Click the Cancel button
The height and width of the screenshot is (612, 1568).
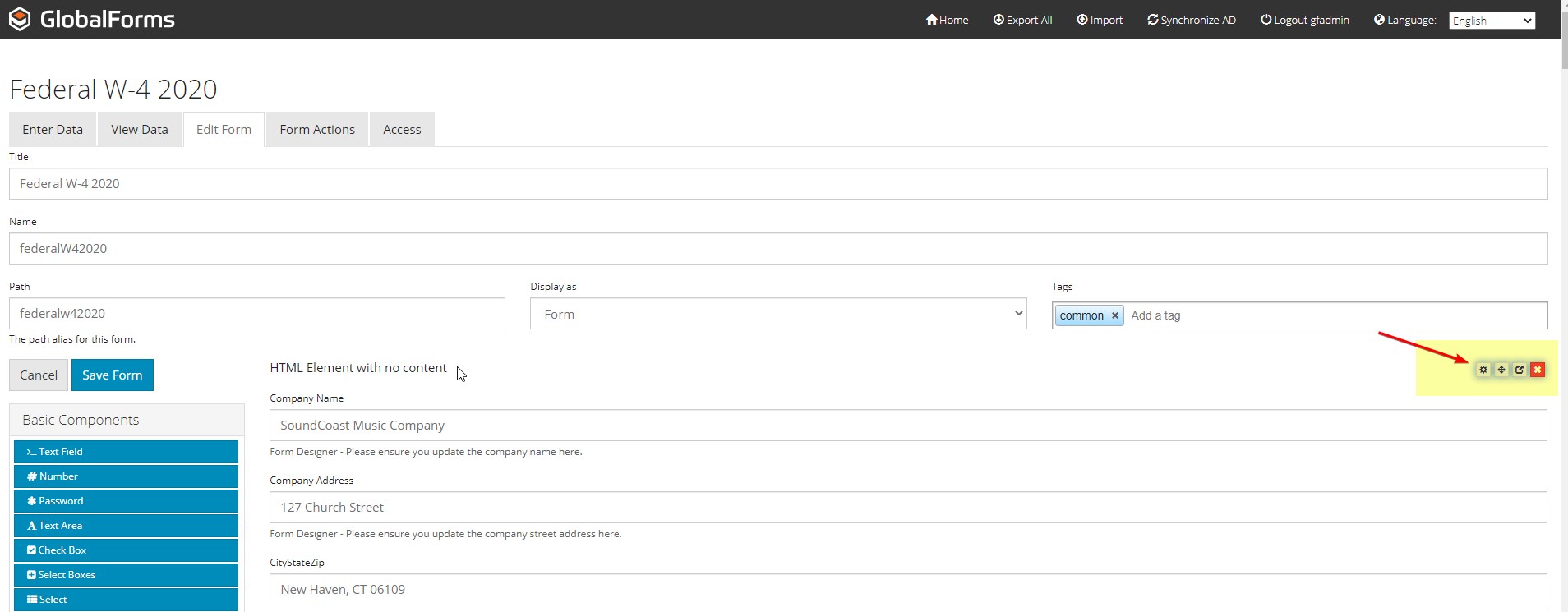39,375
